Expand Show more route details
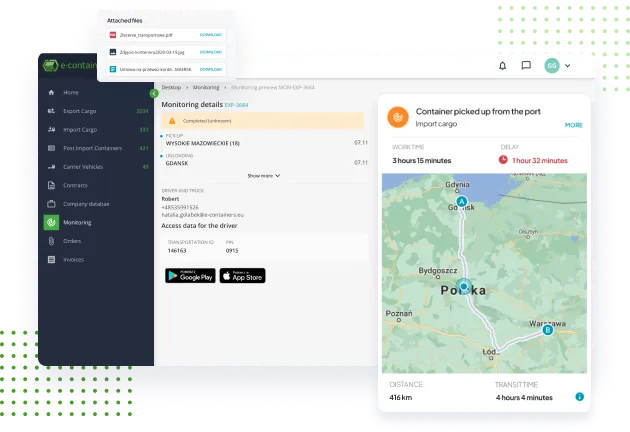 click(x=264, y=176)
